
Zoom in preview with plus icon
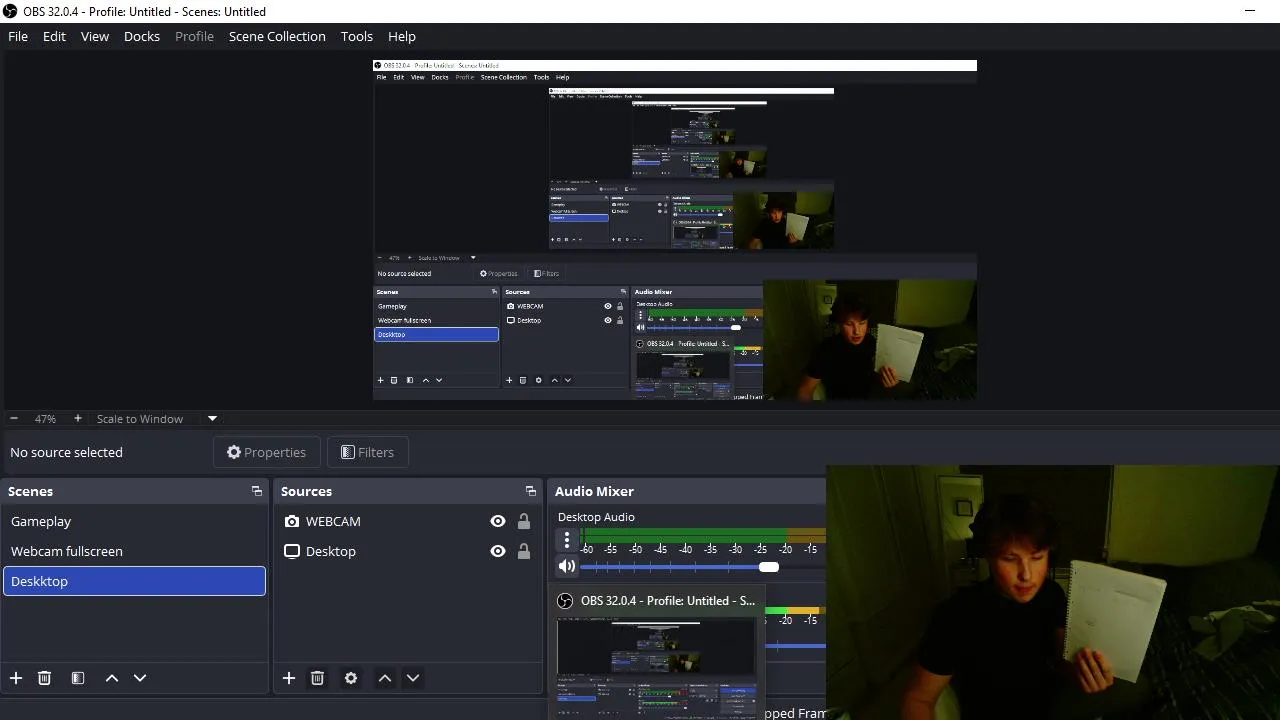point(77,418)
